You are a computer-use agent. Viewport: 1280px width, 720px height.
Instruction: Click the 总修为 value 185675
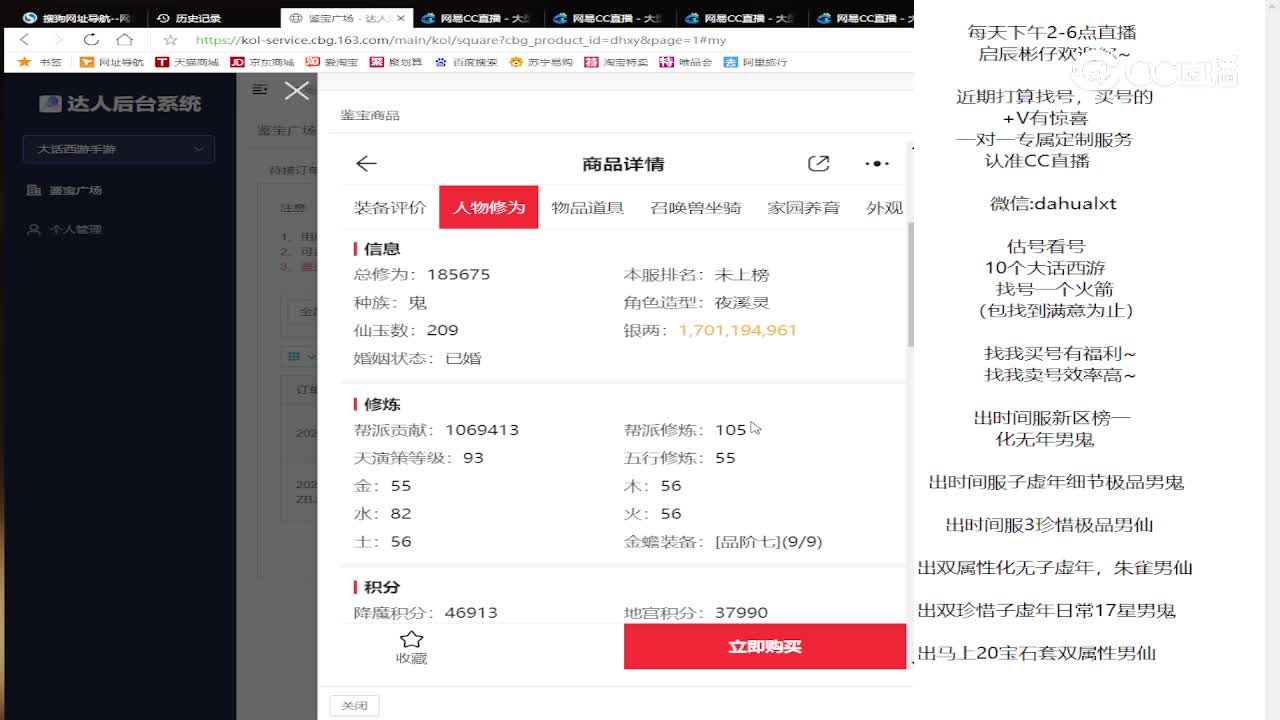(459, 274)
